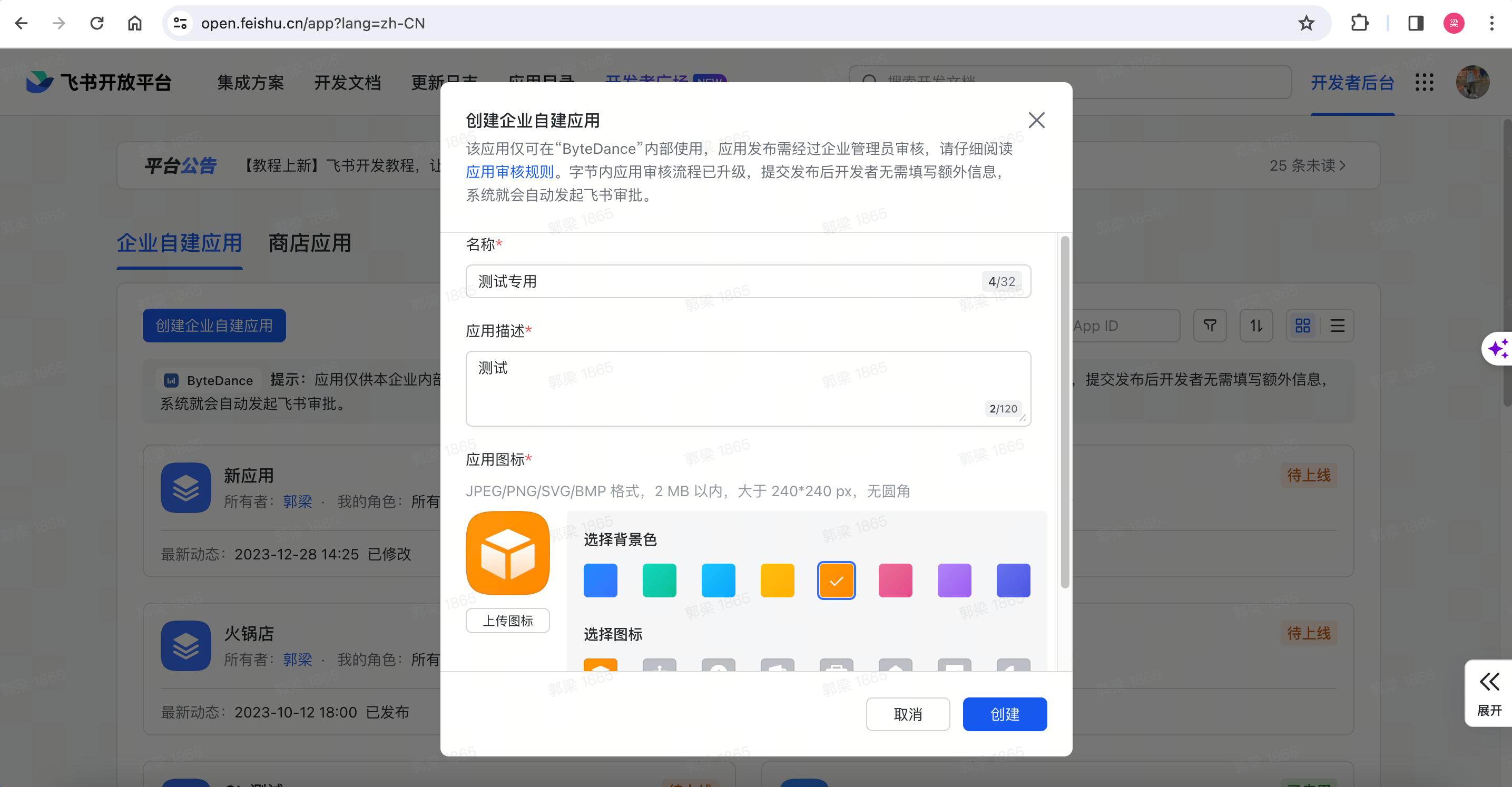
Task: Click the 火锅店 app layers icon
Action: pyautogui.click(x=186, y=646)
